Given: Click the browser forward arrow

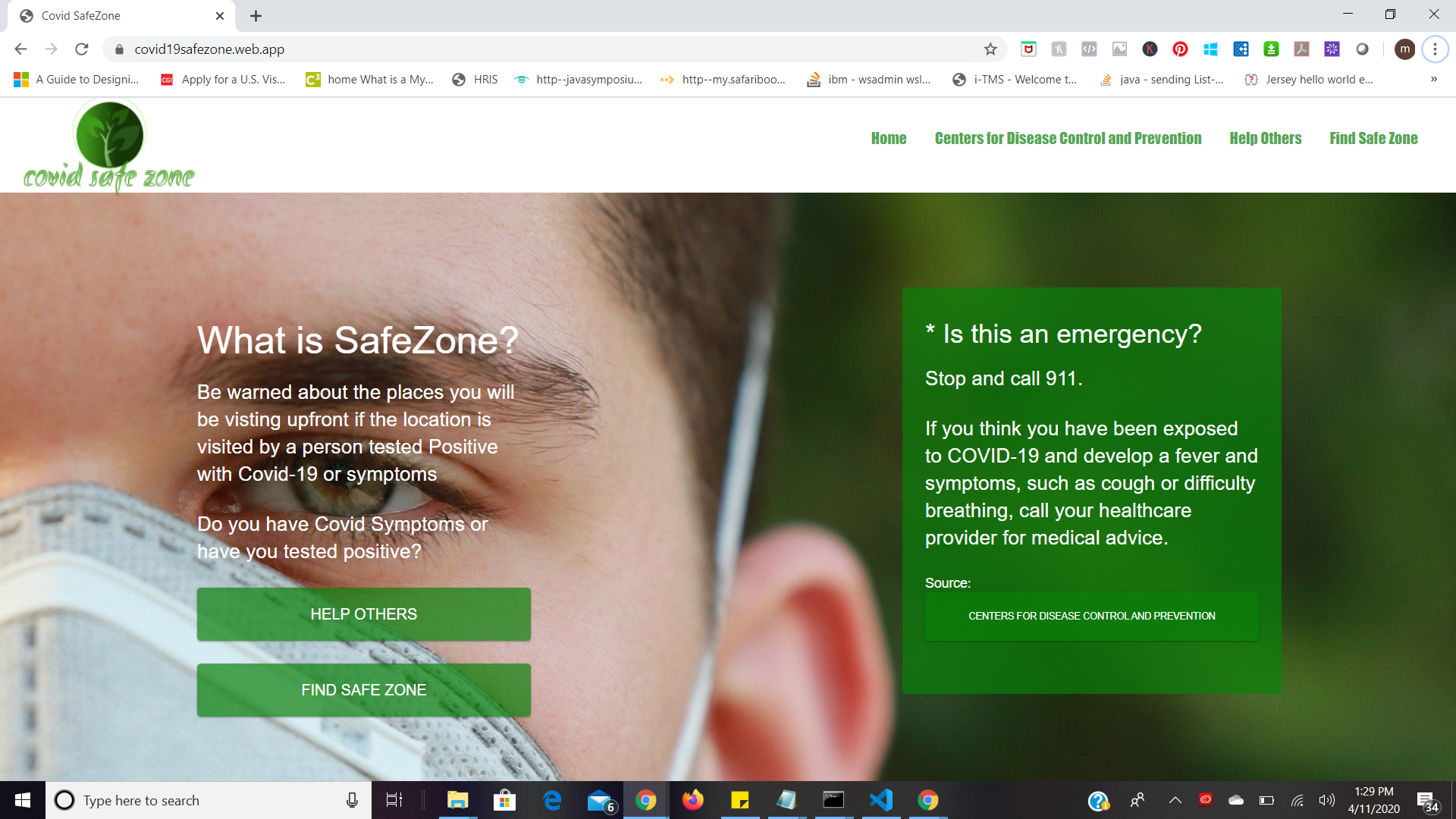Looking at the screenshot, I should click(x=51, y=49).
